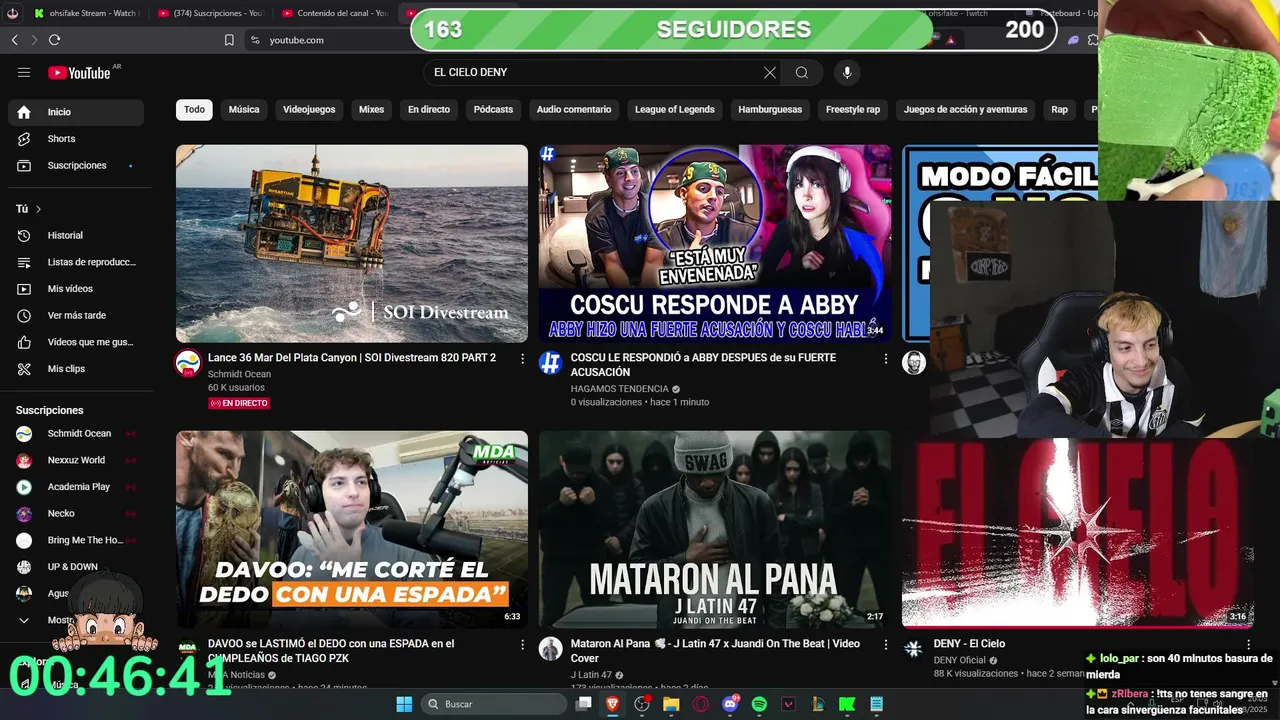The height and width of the screenshot is (720, 1280).
Task: Switch to Contenido del canal tab
Action: point(335,13)
